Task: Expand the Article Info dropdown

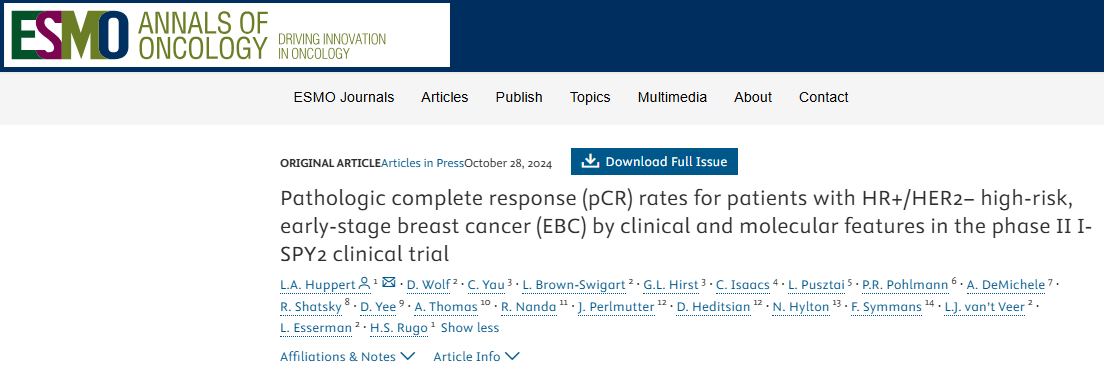Action: pos(477,356)
